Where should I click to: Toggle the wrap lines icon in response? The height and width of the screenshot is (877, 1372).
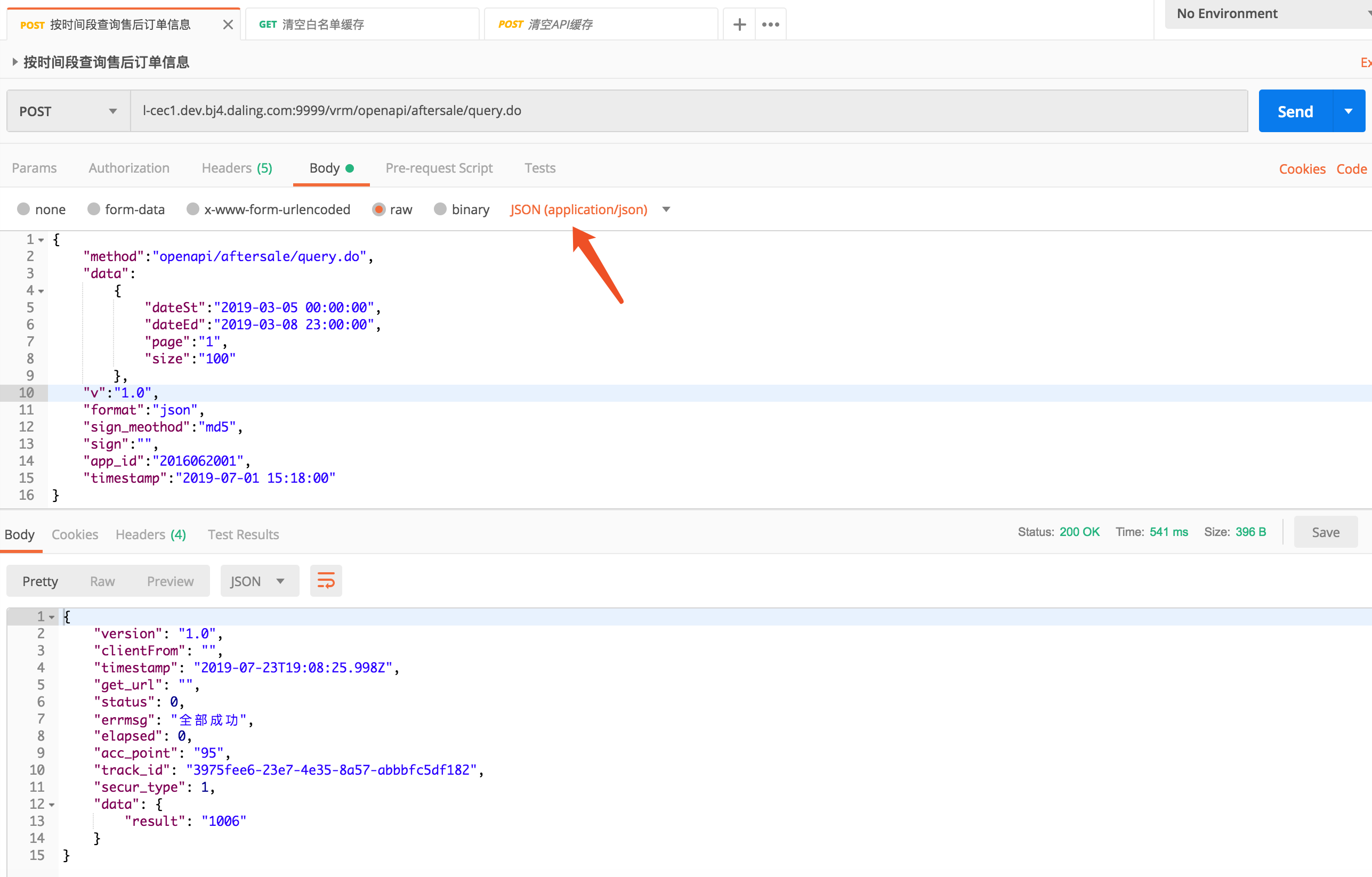(x=326, y=581)
